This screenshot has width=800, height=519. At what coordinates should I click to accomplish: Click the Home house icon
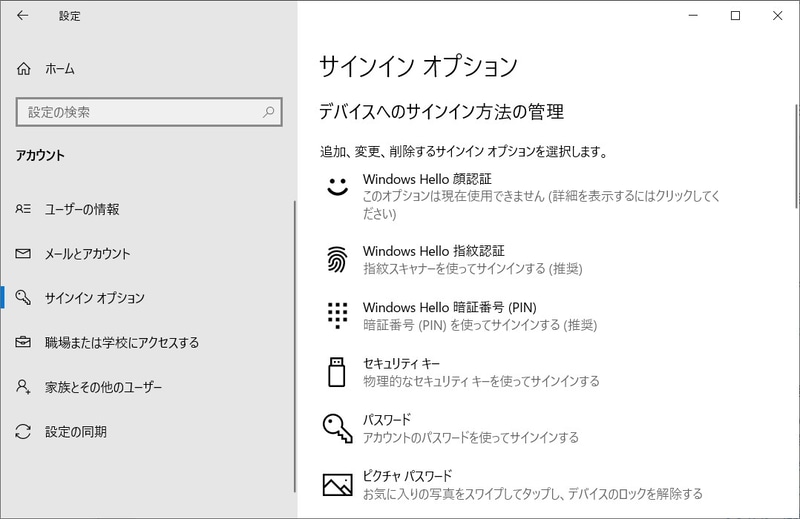pyautogui.click(x=23, y=68)
